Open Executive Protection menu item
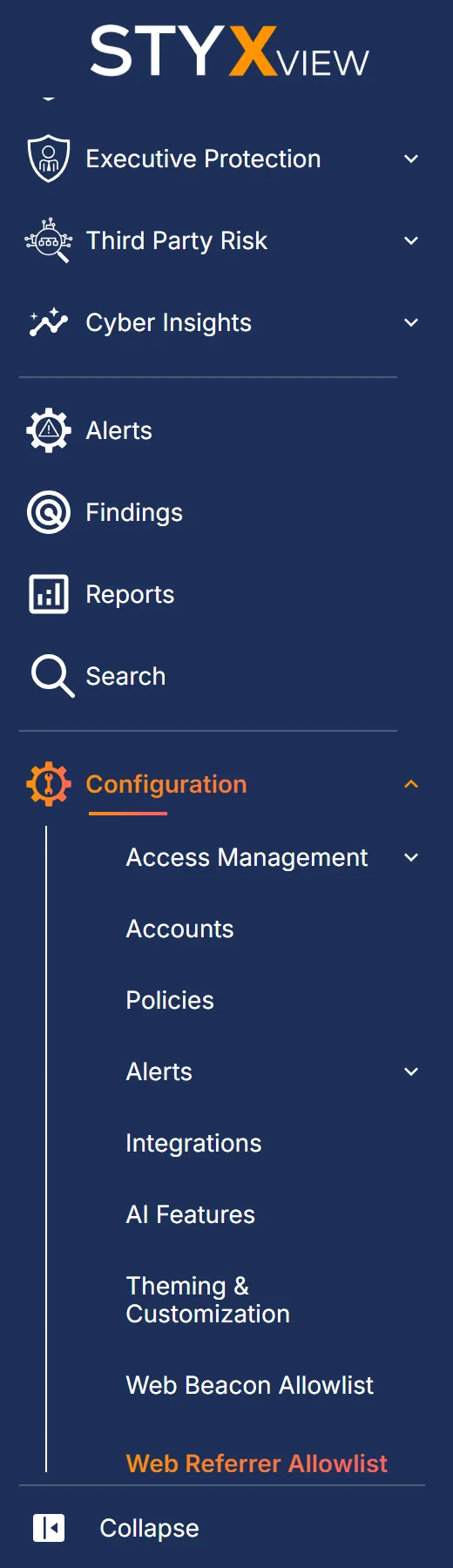The image size is (453, 1568). click(x=203, y=159)
